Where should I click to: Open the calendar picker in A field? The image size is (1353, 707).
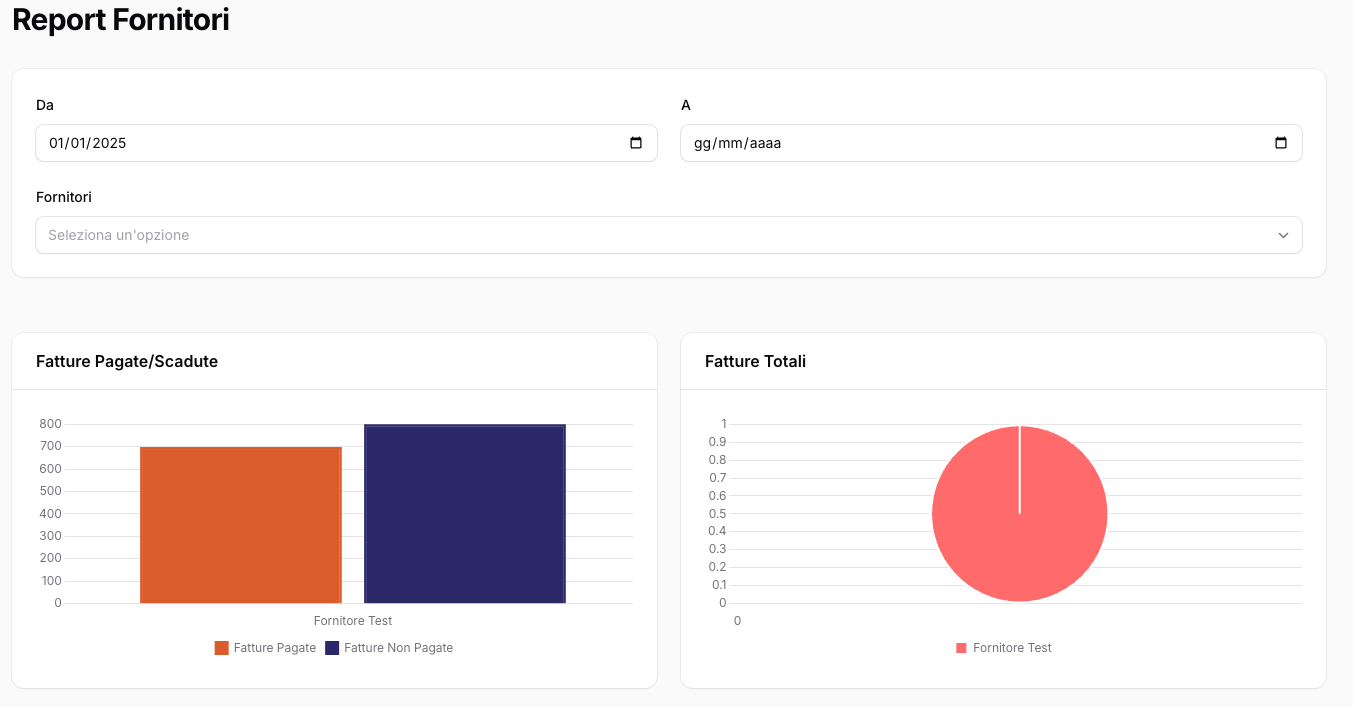pos(1281,143)
